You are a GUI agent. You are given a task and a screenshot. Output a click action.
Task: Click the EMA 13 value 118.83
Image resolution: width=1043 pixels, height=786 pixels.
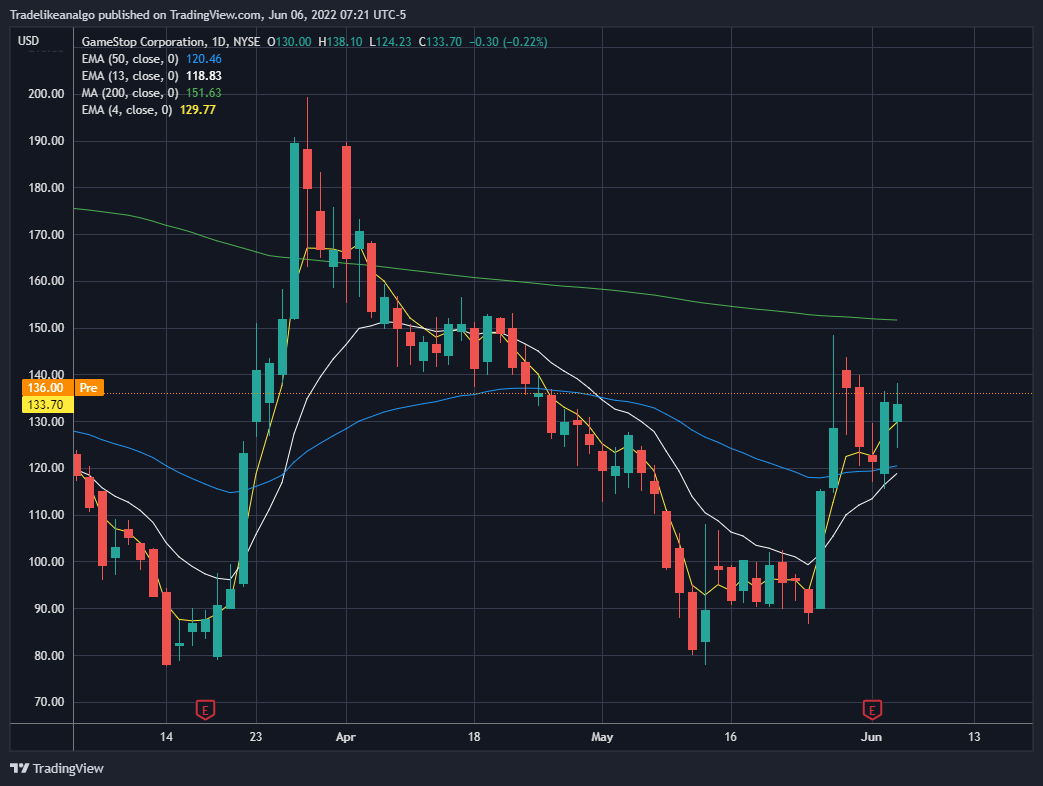click(204, 76)
